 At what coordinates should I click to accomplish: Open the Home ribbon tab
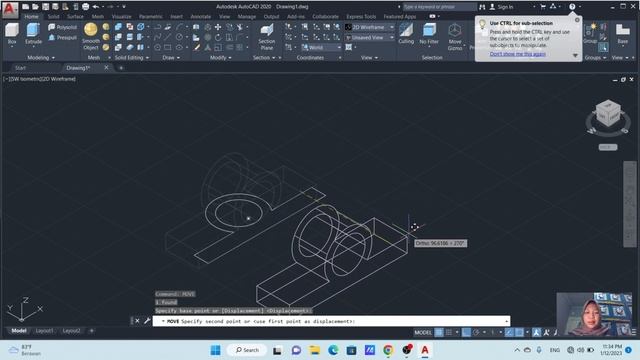click(x=31, y=16)
